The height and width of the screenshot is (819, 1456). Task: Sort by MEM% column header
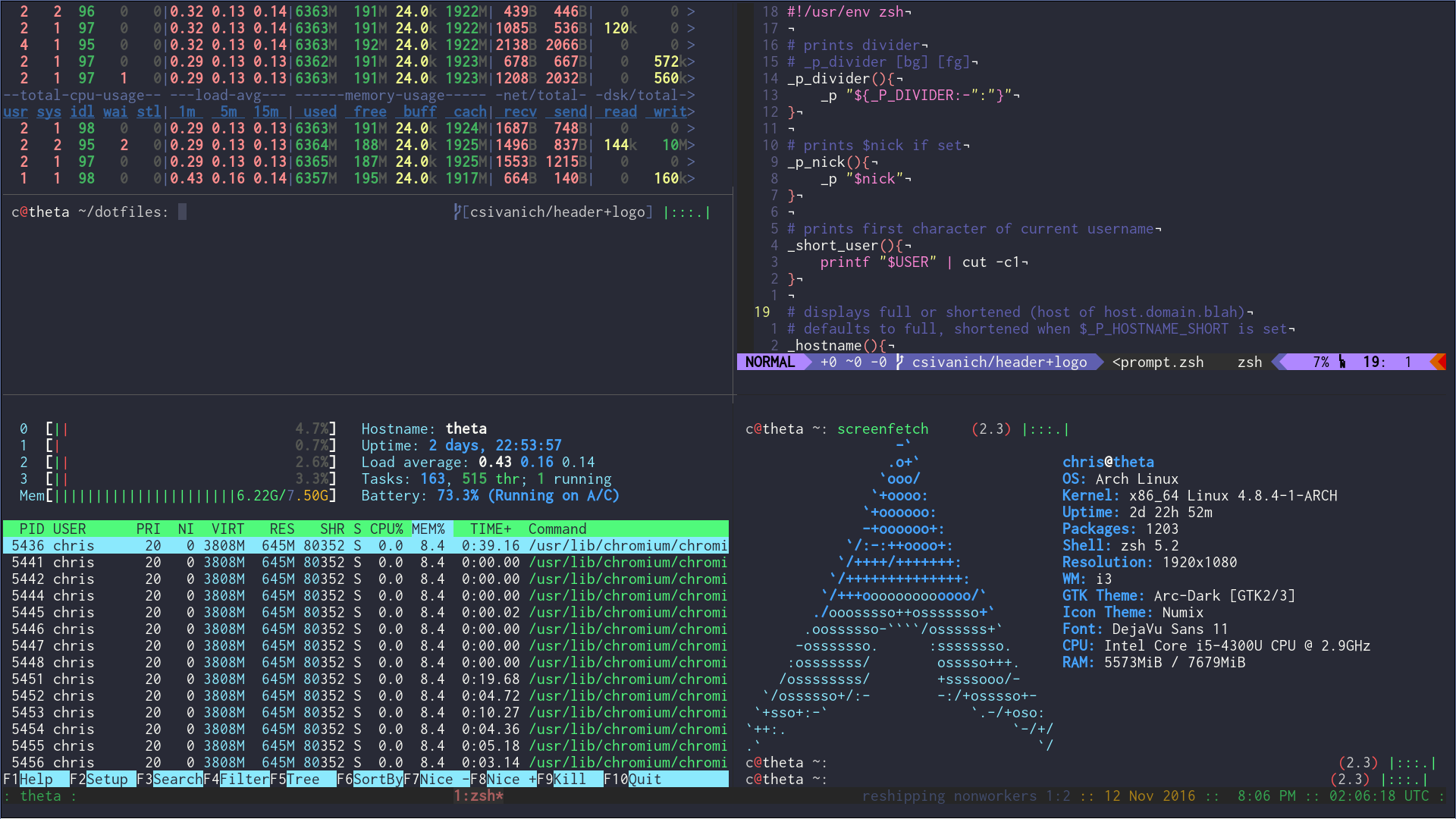pyautogui.click(x=428, y=529)
